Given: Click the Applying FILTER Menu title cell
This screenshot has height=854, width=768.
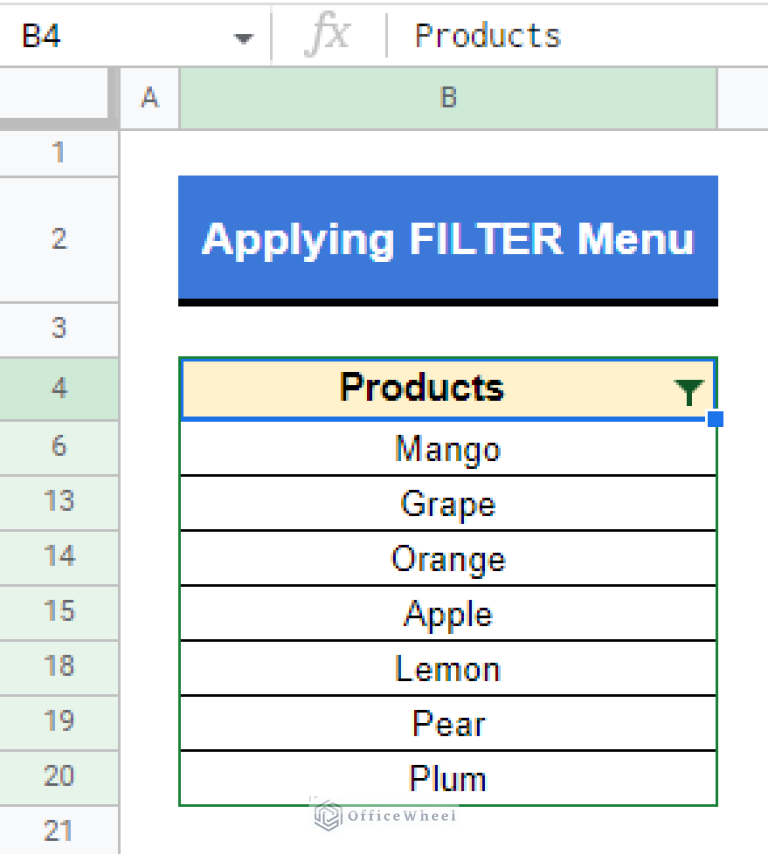Looking at the screenshot, I should pos(448,239).
